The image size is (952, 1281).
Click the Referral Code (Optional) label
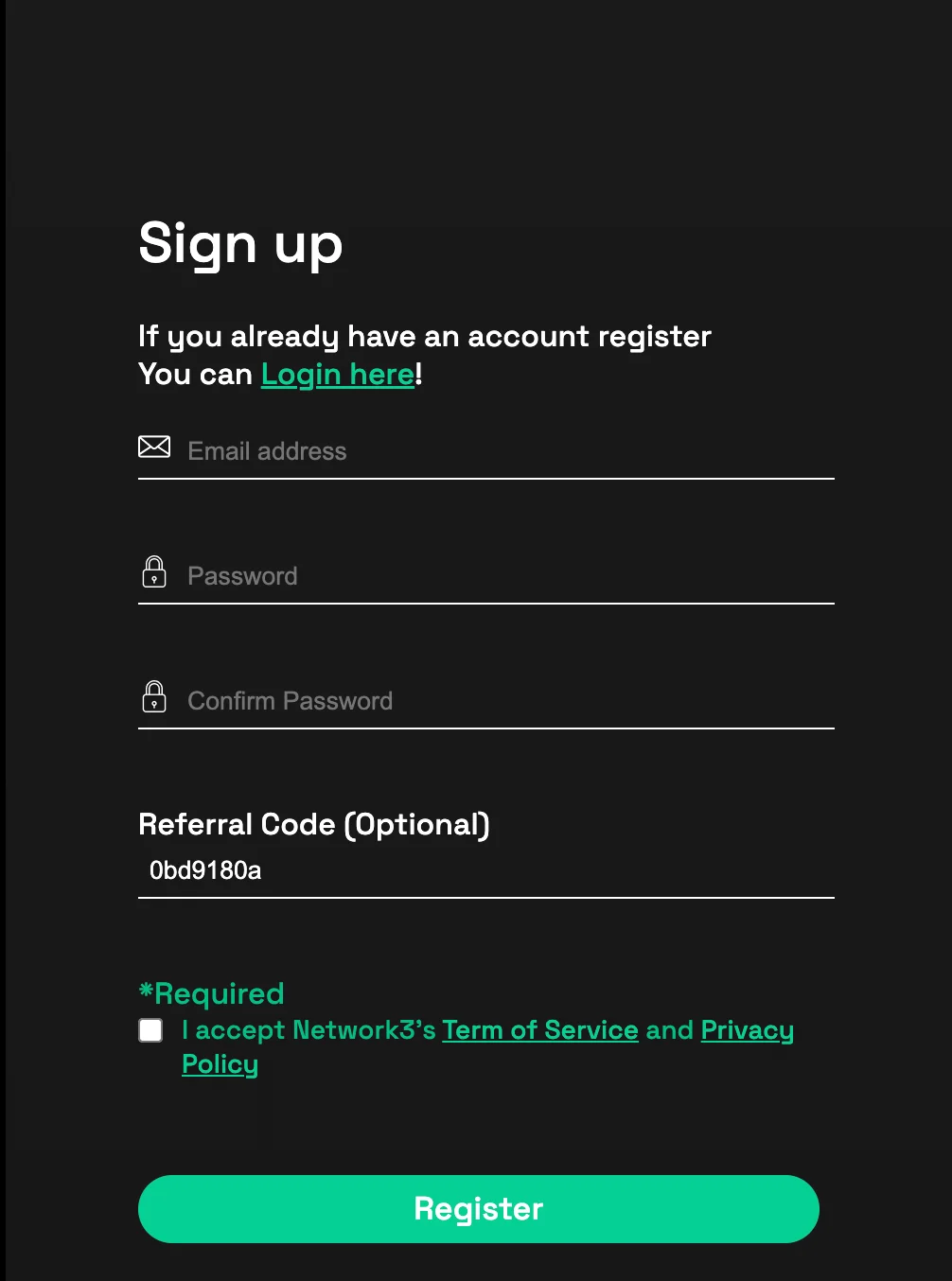tap(314, 825)
